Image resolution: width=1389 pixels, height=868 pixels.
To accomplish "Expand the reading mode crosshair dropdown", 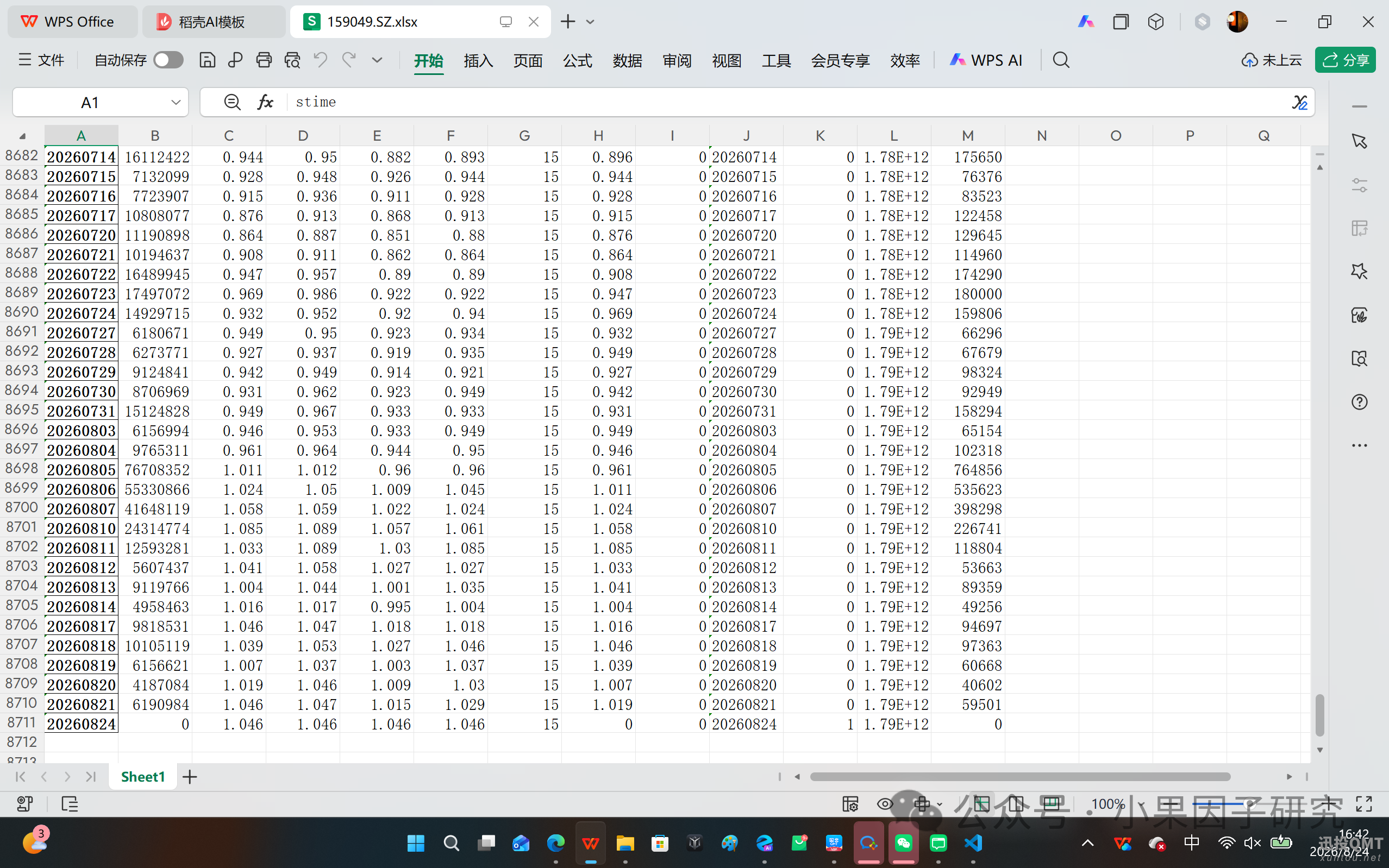I will click(x=940, y=804).
